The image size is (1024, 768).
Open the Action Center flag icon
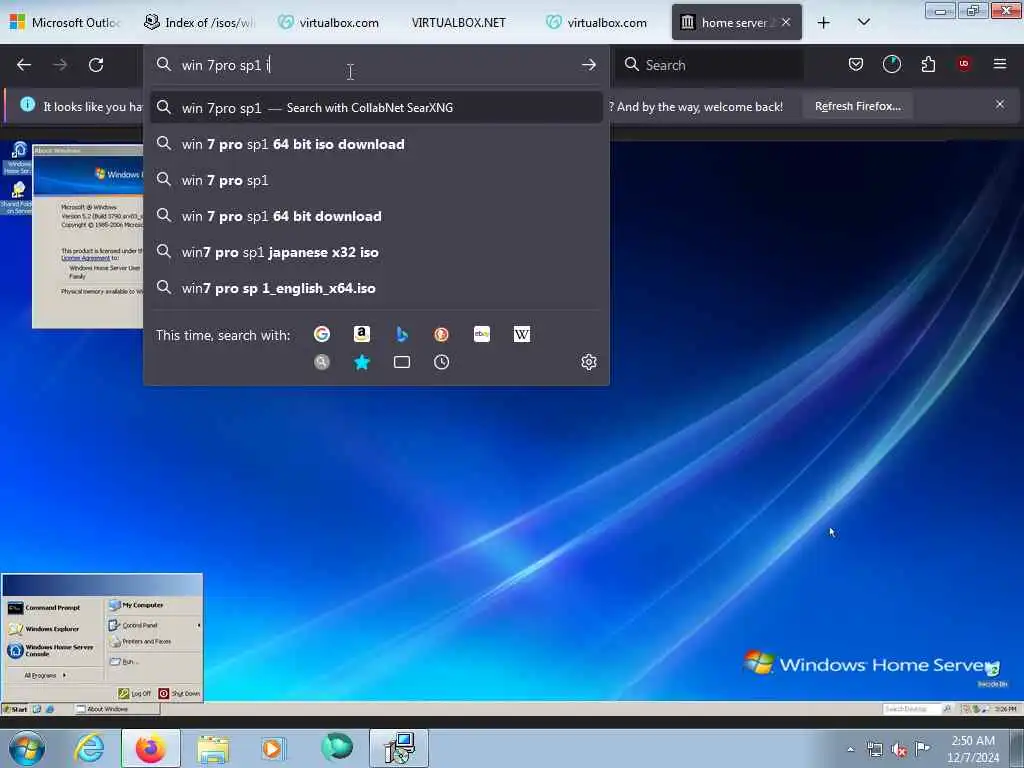[x=922, y=749]
